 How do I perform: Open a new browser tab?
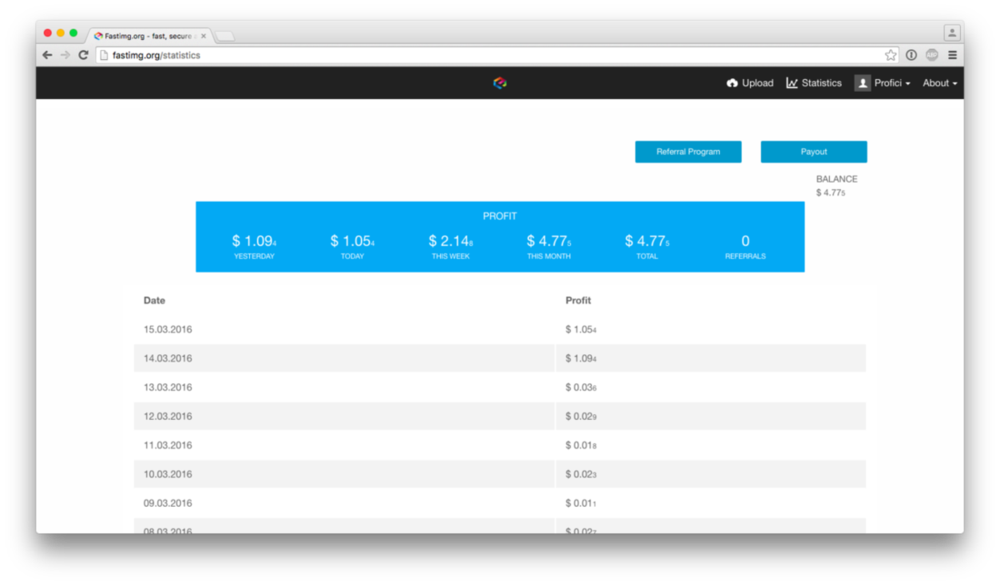pos(225,36)
